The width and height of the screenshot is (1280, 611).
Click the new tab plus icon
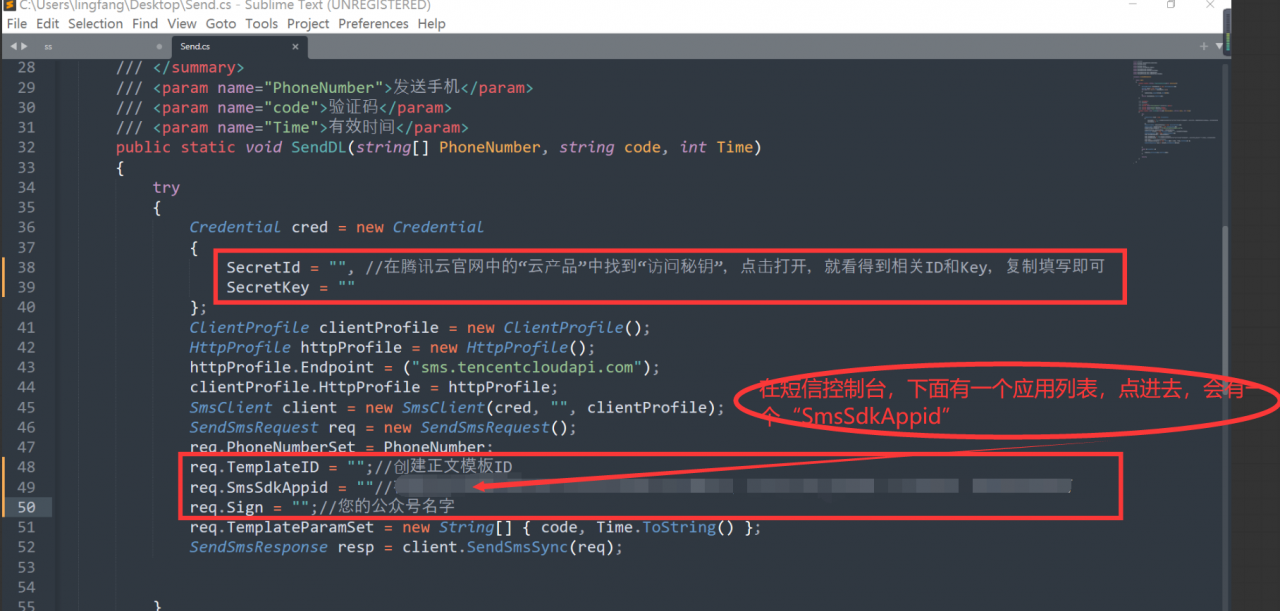[x=1203, y=46]
